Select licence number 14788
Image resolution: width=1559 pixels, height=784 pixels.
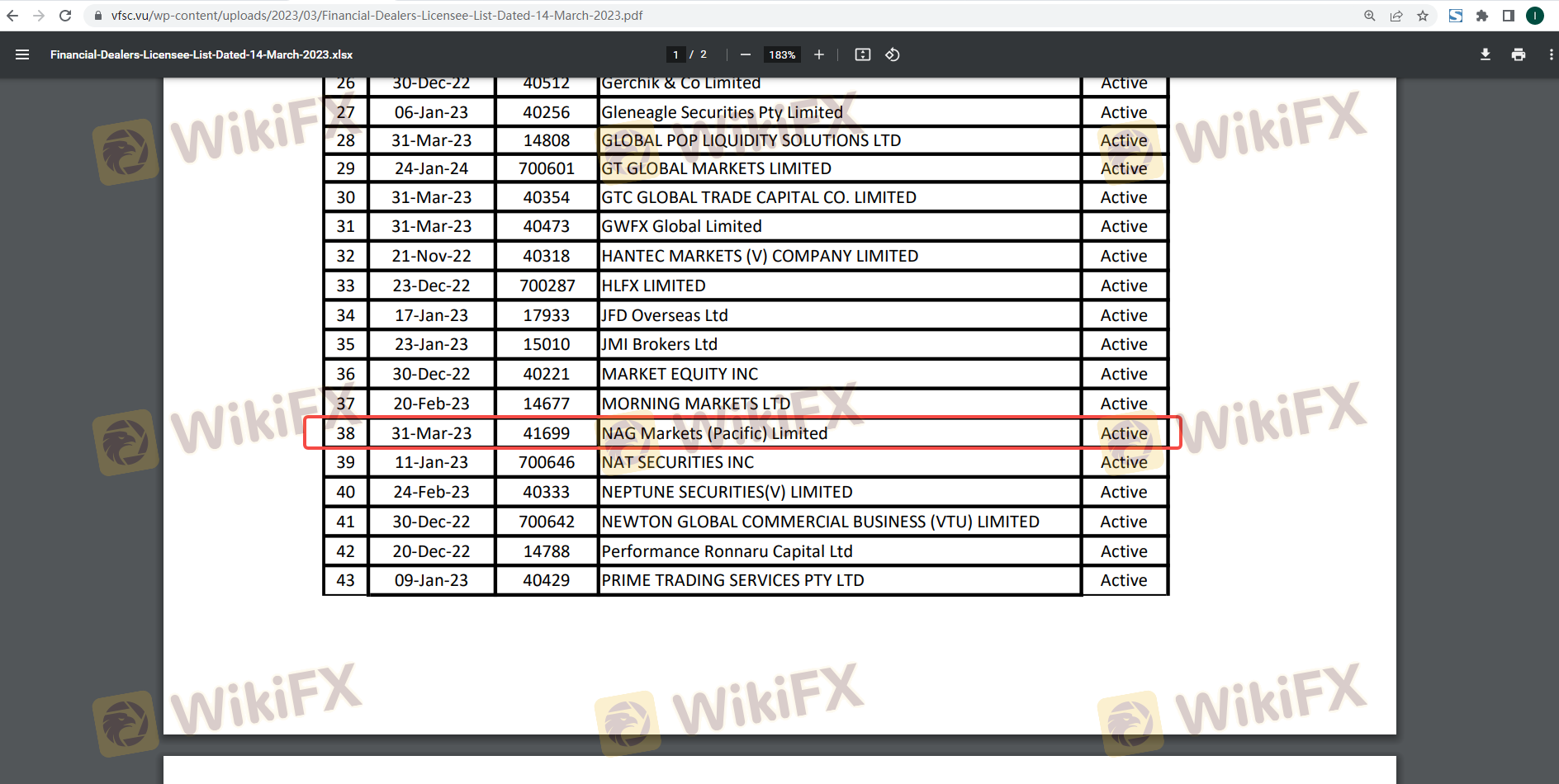547,551
